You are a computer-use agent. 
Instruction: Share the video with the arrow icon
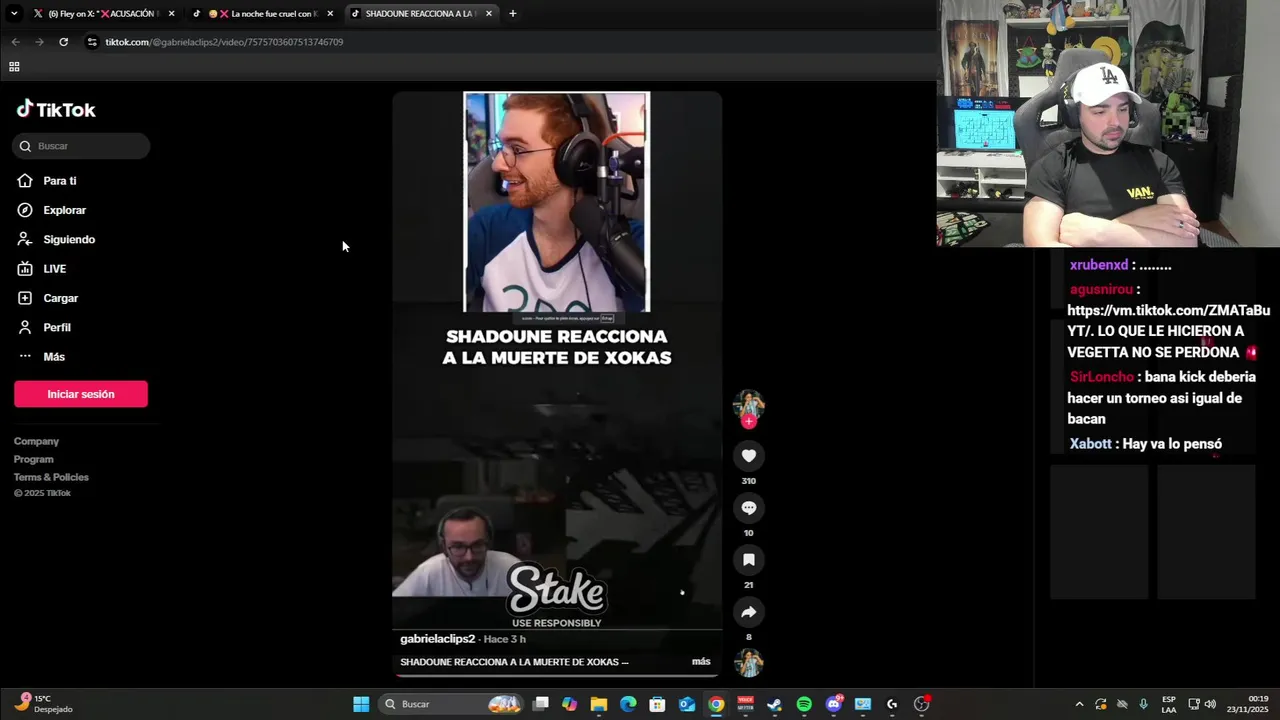(748, 612)
